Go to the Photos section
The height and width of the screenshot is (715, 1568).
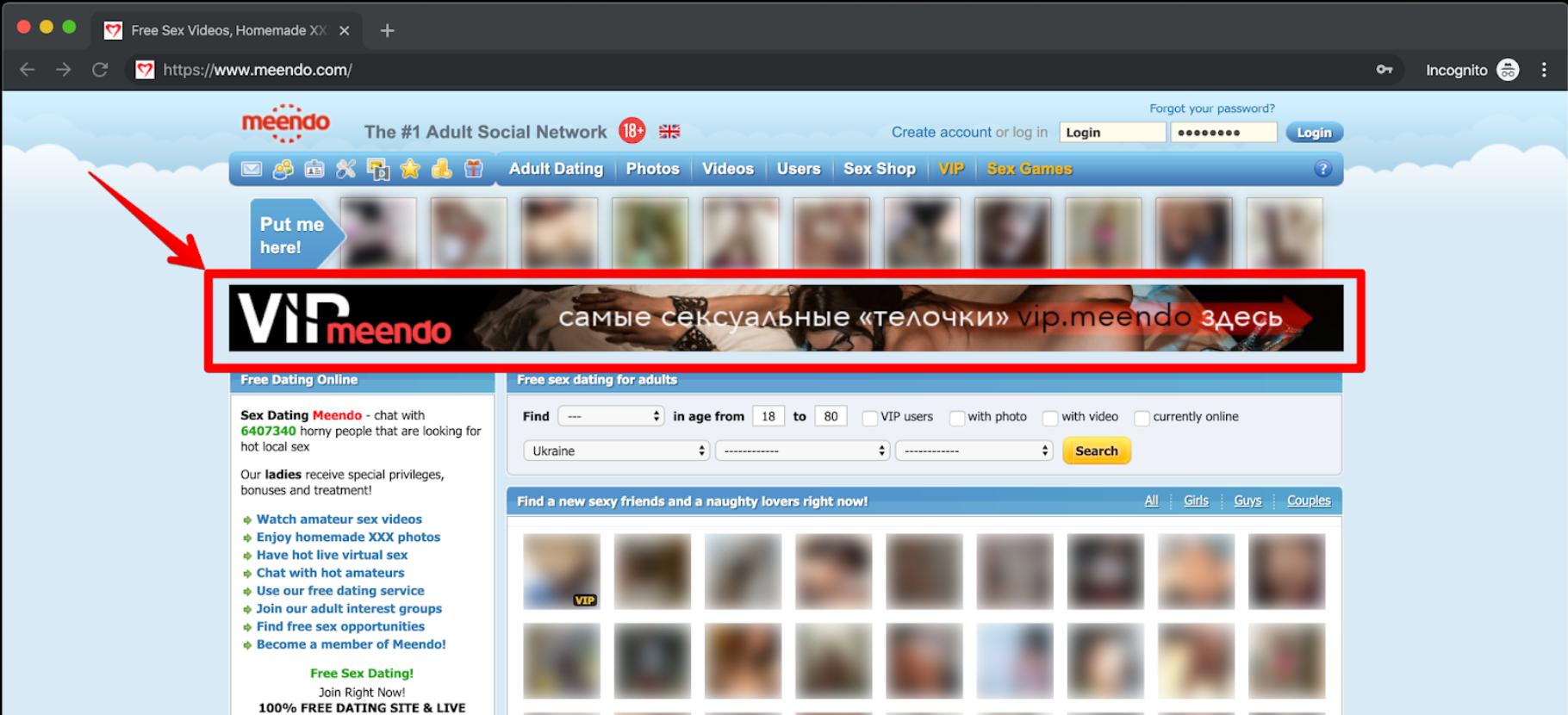point(652,169)
